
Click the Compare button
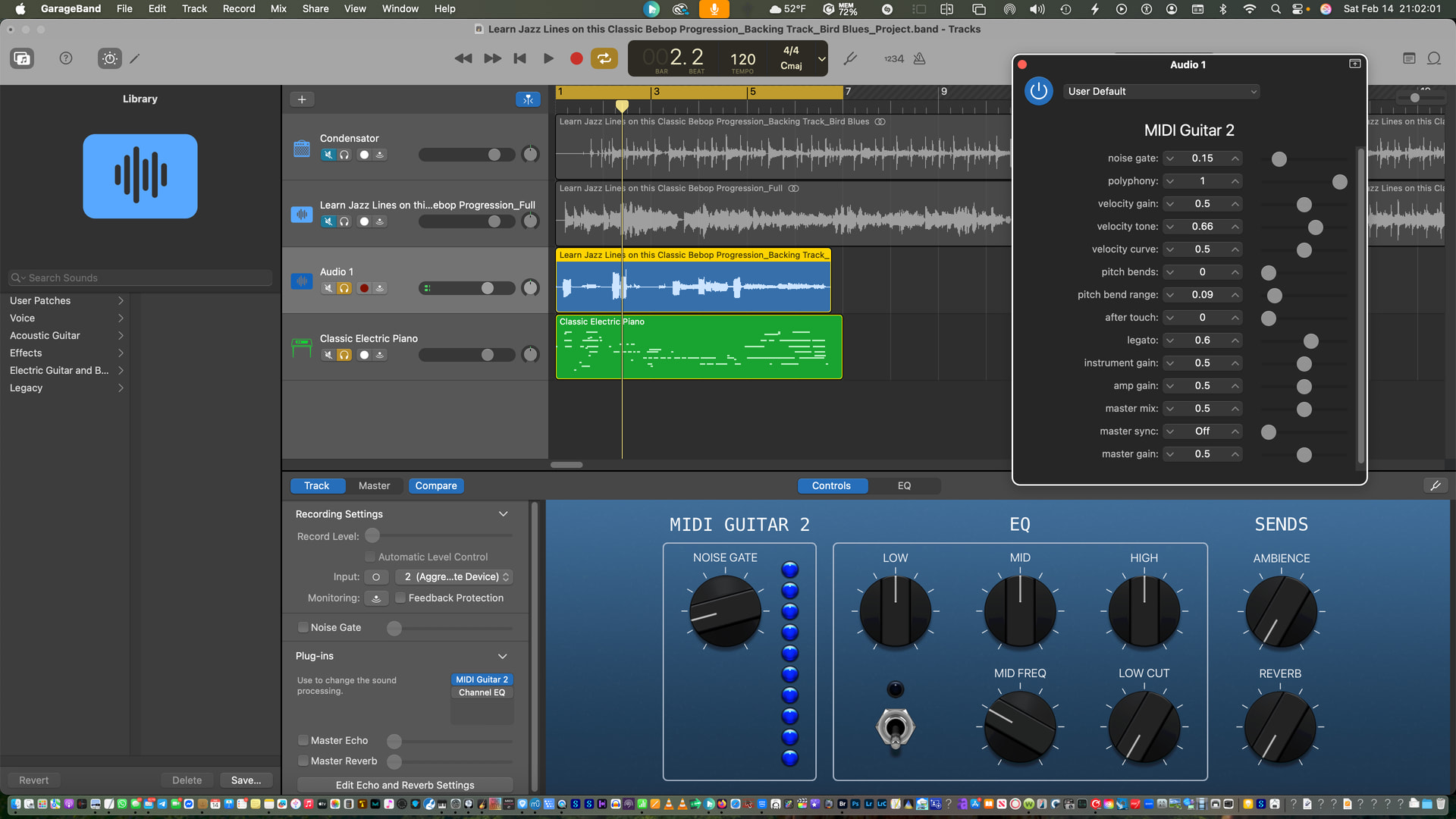point(436,485)
